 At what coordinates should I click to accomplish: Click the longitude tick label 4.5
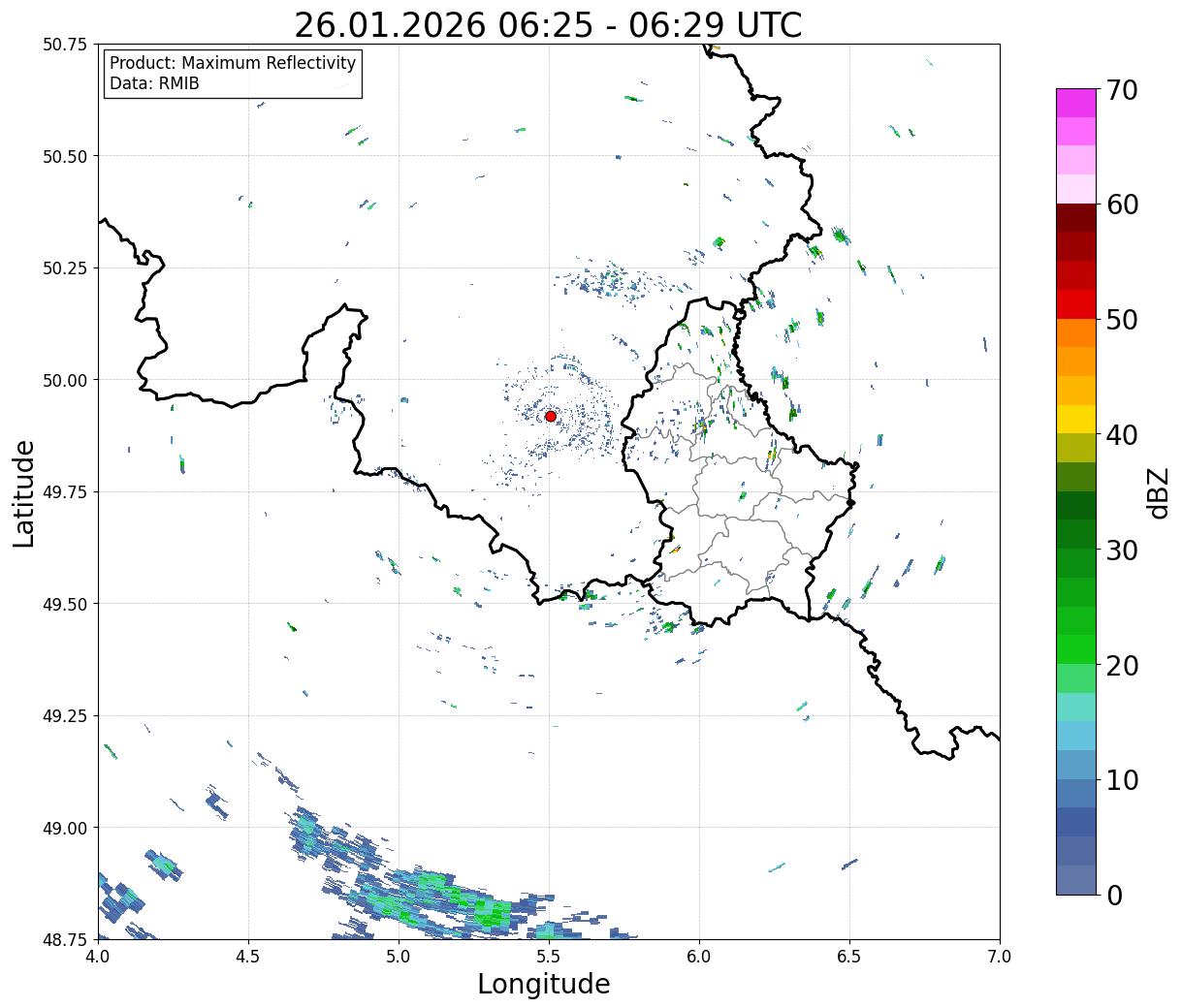(x=248, y=956)
